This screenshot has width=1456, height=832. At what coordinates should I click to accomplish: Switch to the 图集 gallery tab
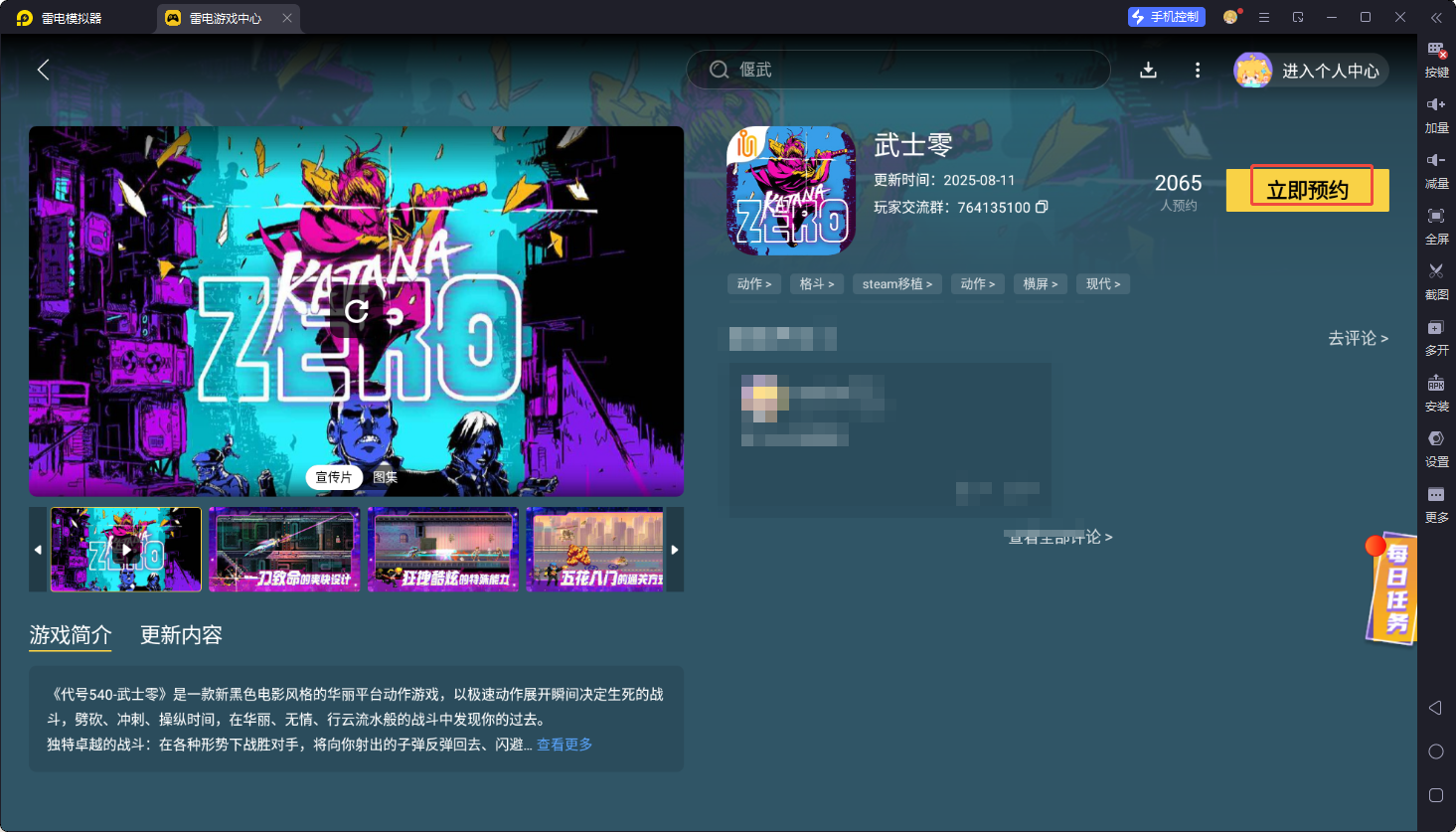(x=386, y=477)
